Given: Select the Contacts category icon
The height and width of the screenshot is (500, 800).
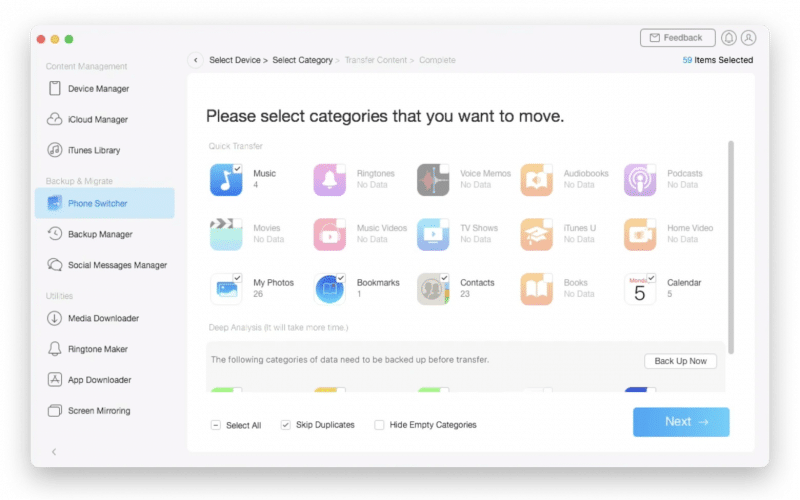Looking at the screenshot, I should [433, 289].
